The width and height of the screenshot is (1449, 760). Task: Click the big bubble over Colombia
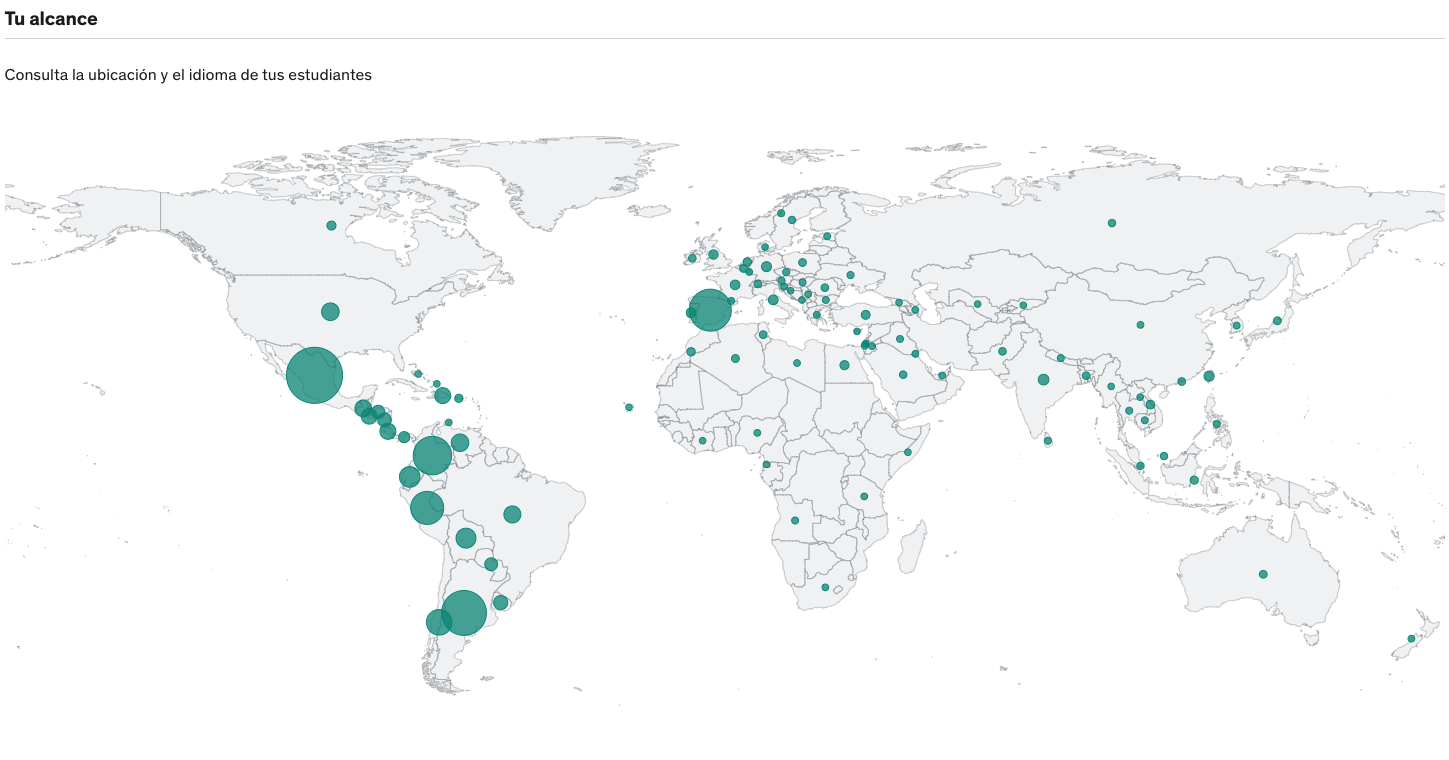[432, 455]
